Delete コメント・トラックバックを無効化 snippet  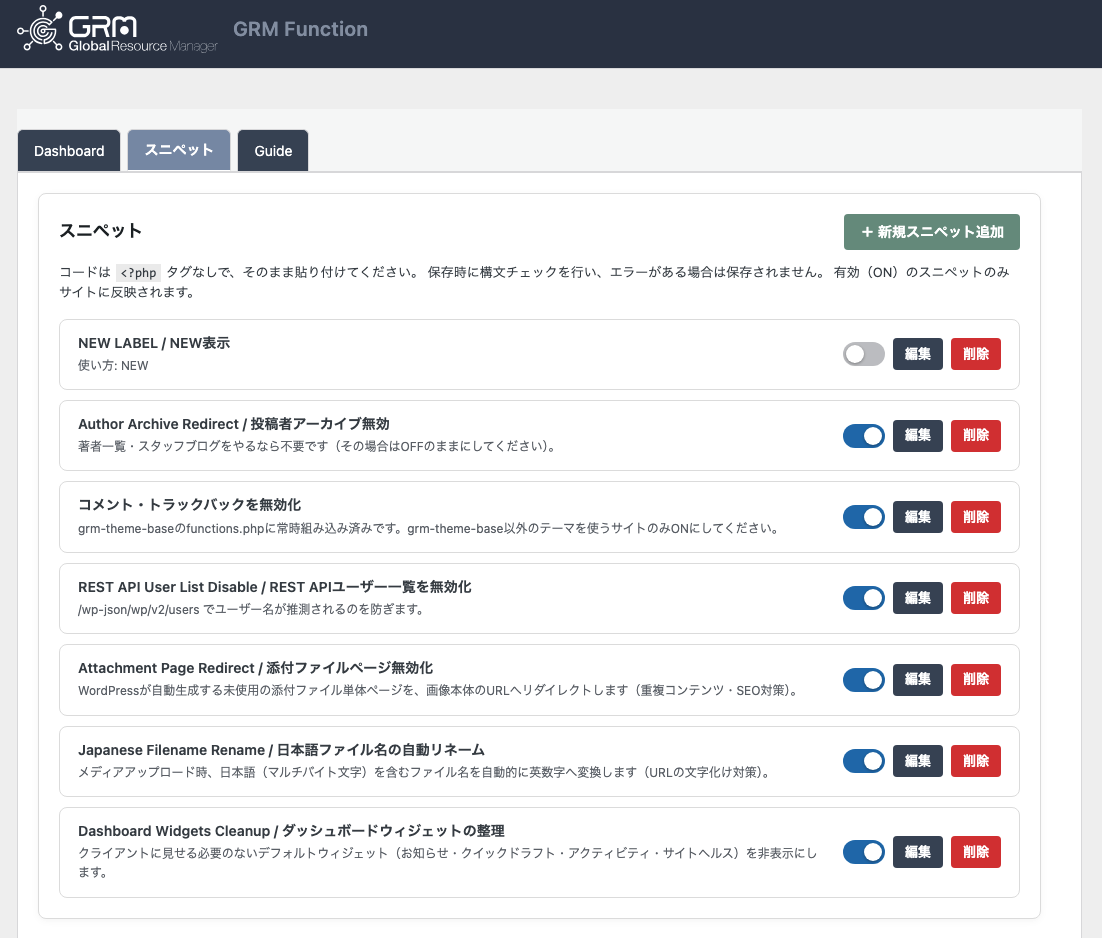click(x=975, y=517)
